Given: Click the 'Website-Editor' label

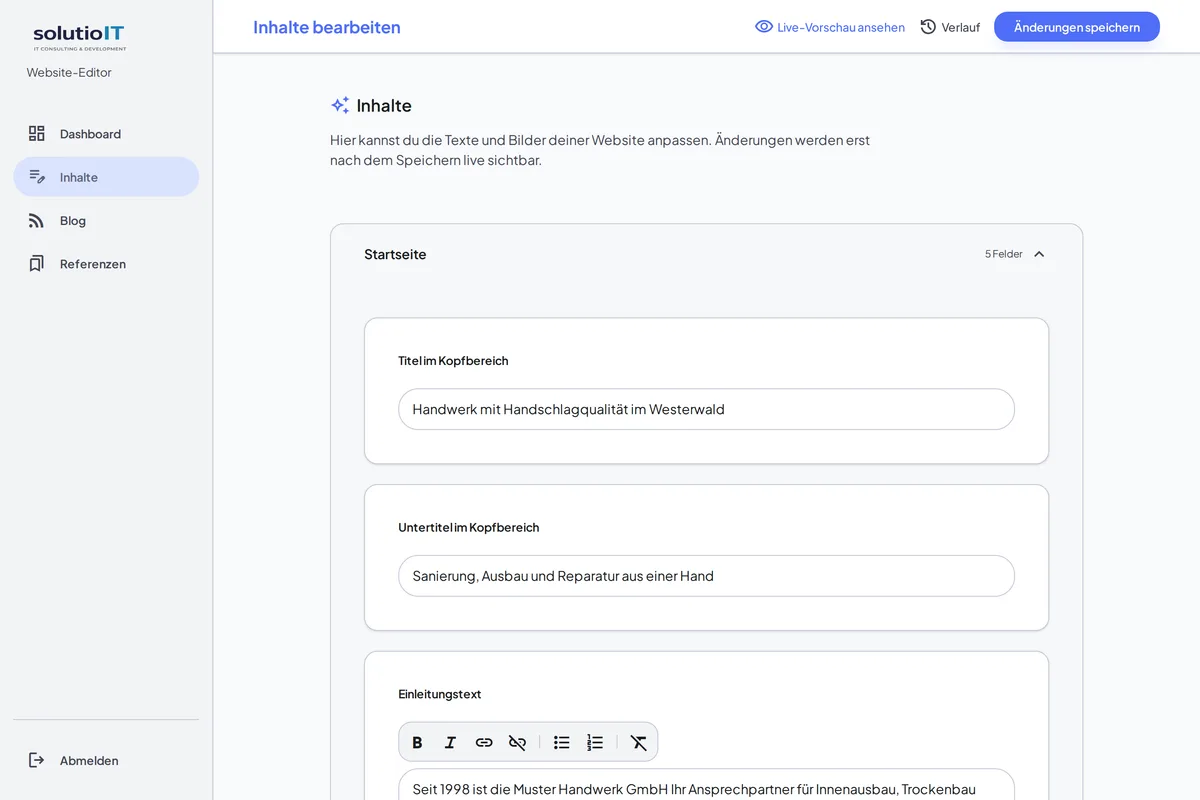Looking at the screenshot, I should tap(69, 72).
